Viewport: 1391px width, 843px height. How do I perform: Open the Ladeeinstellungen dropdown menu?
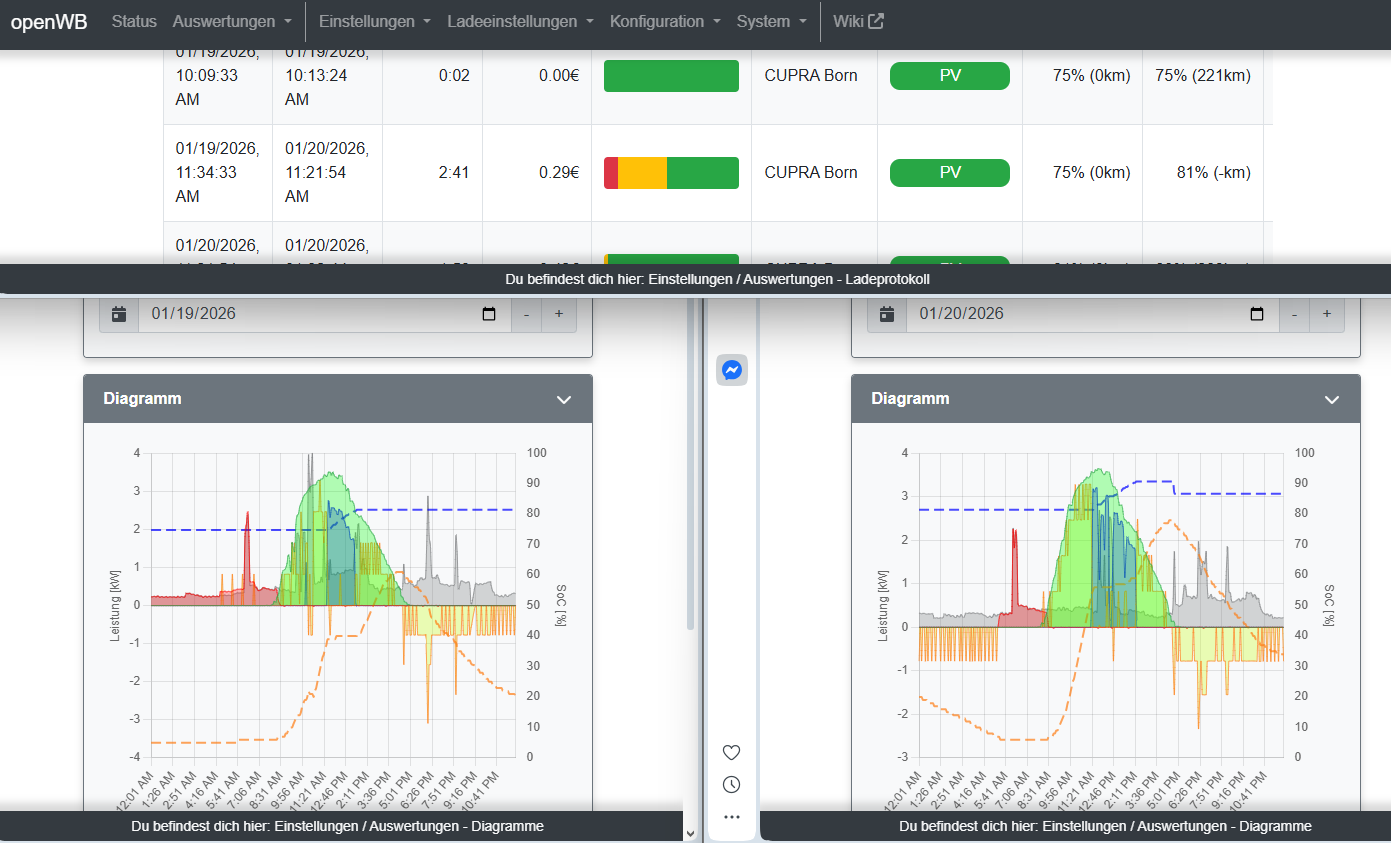pos(520,21)
